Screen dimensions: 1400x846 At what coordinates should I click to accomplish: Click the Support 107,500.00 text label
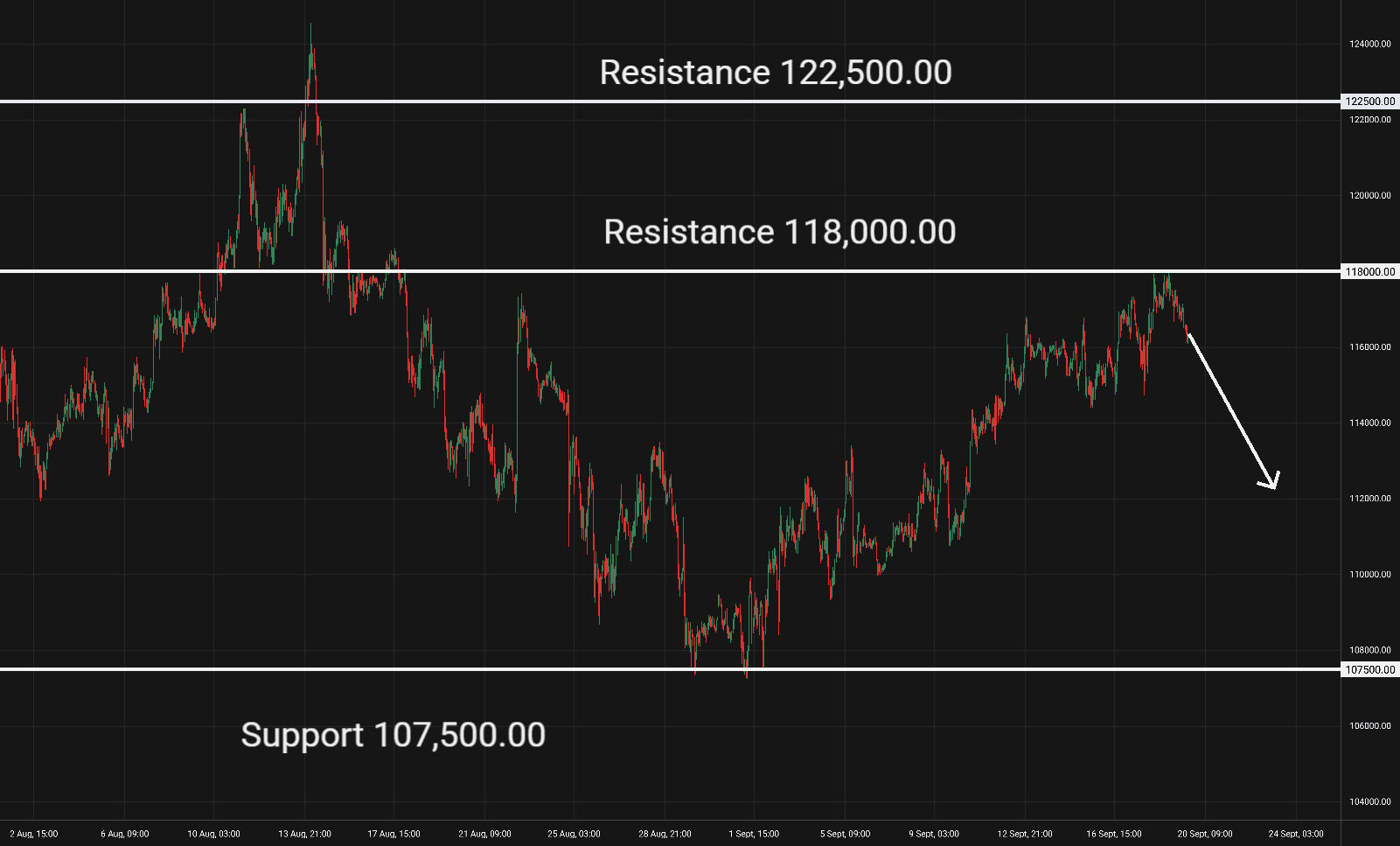394,735
